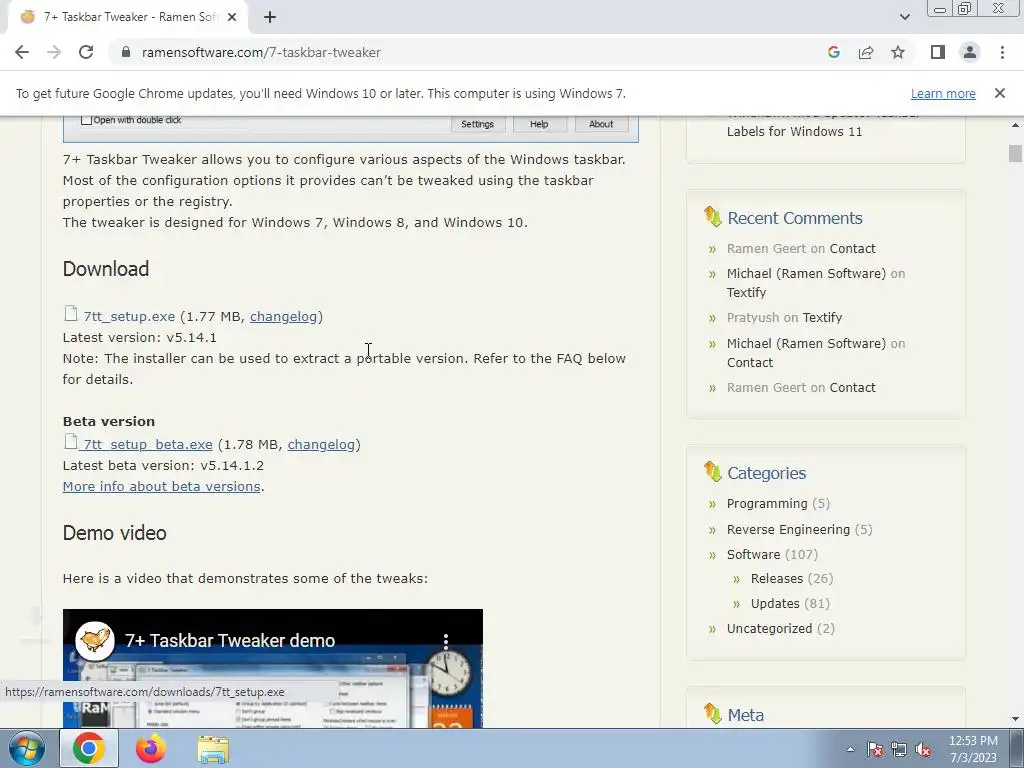Image resolution: width=1024 pixels, height=768 pixels.
Task: Open Michael's comment on Contact
Action: click(x=750, y=362)
